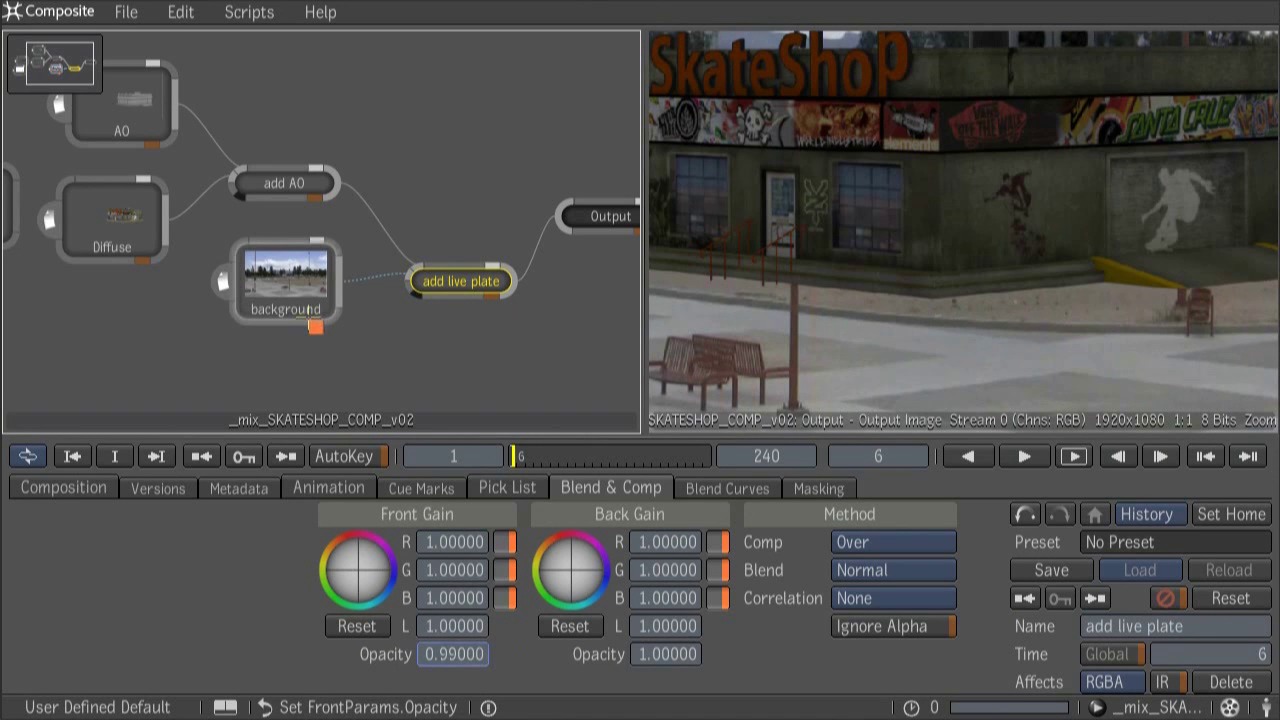The width and height of the screenshot is (1280, 720).
Task: Go to previous keyframe on timeline bar
Action: point(201,456)
